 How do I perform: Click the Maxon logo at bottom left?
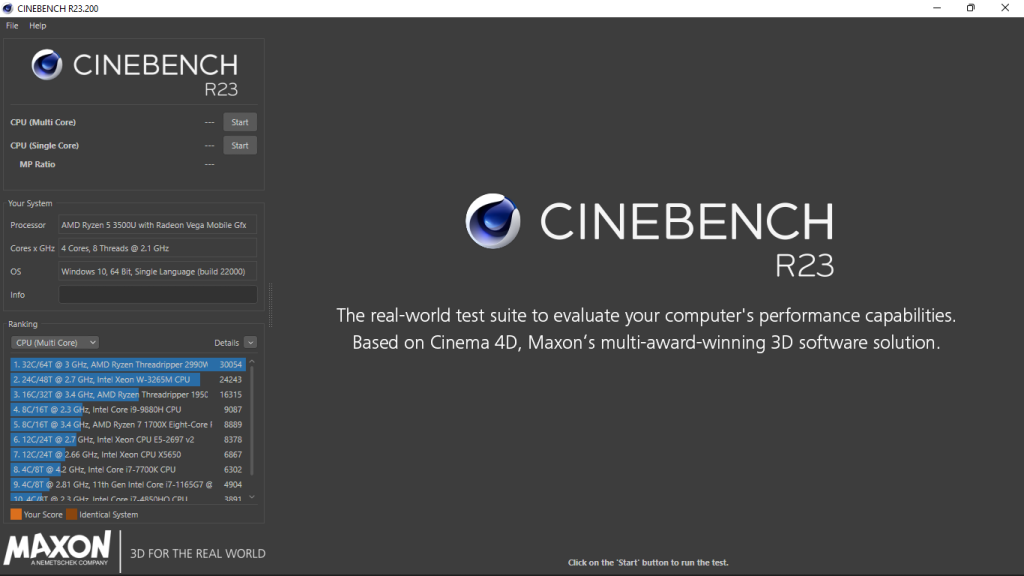57,549
